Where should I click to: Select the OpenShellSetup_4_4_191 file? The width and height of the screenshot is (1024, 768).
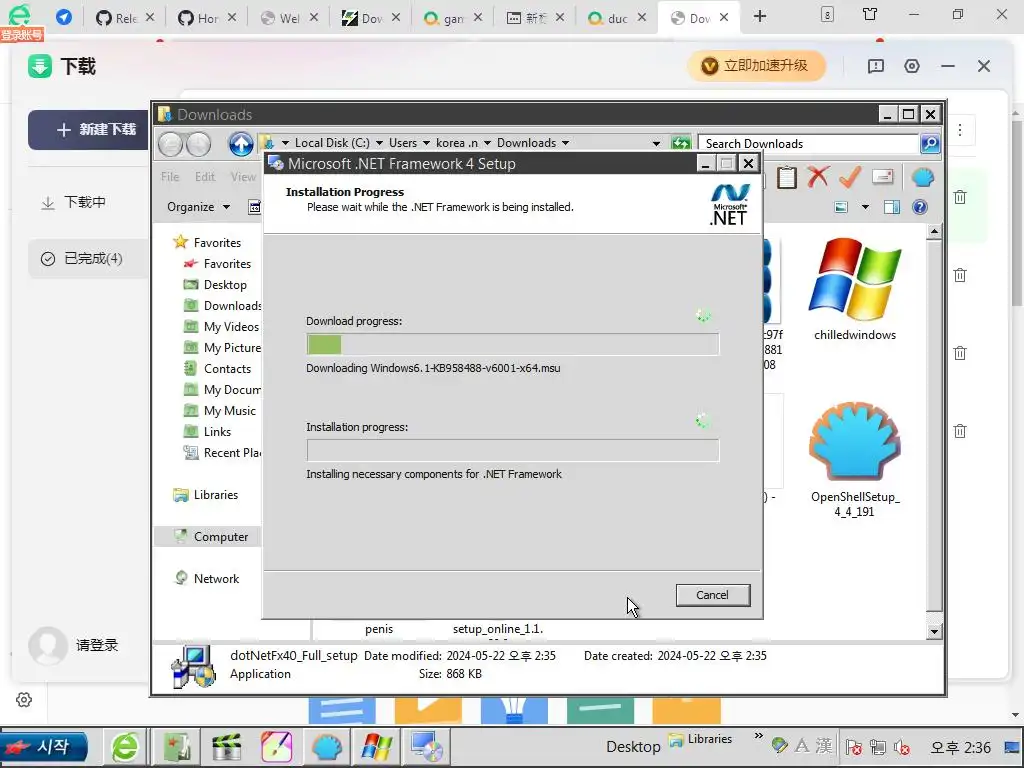pyautogui.click(x=855, y=460)
